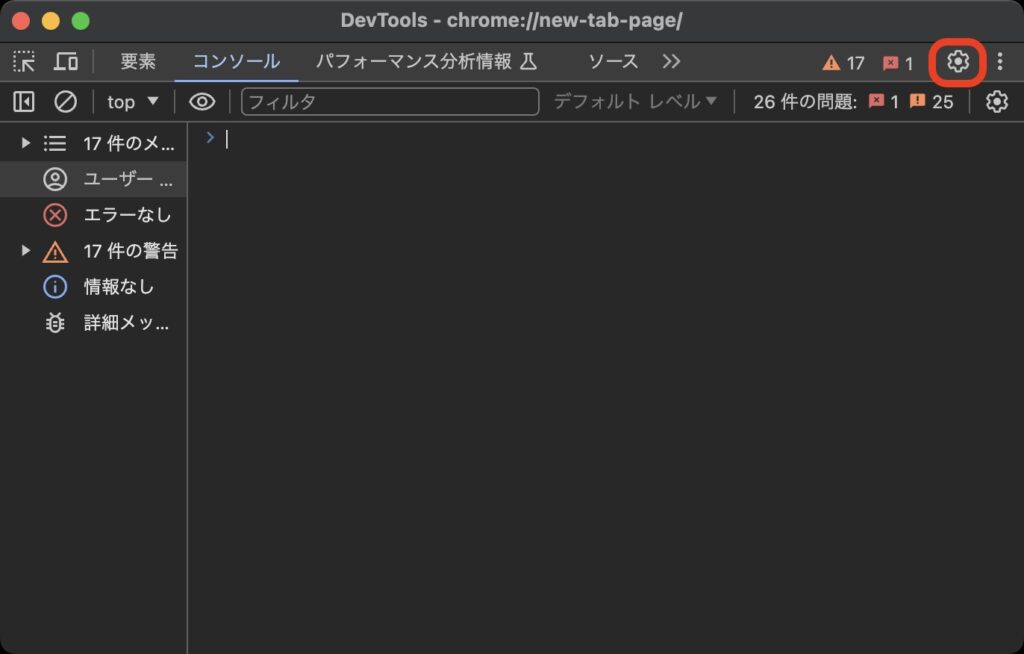Open DevTools settings gear in the top bar
Viewport: 1024px width, 654px height.
tap(958, 62)
